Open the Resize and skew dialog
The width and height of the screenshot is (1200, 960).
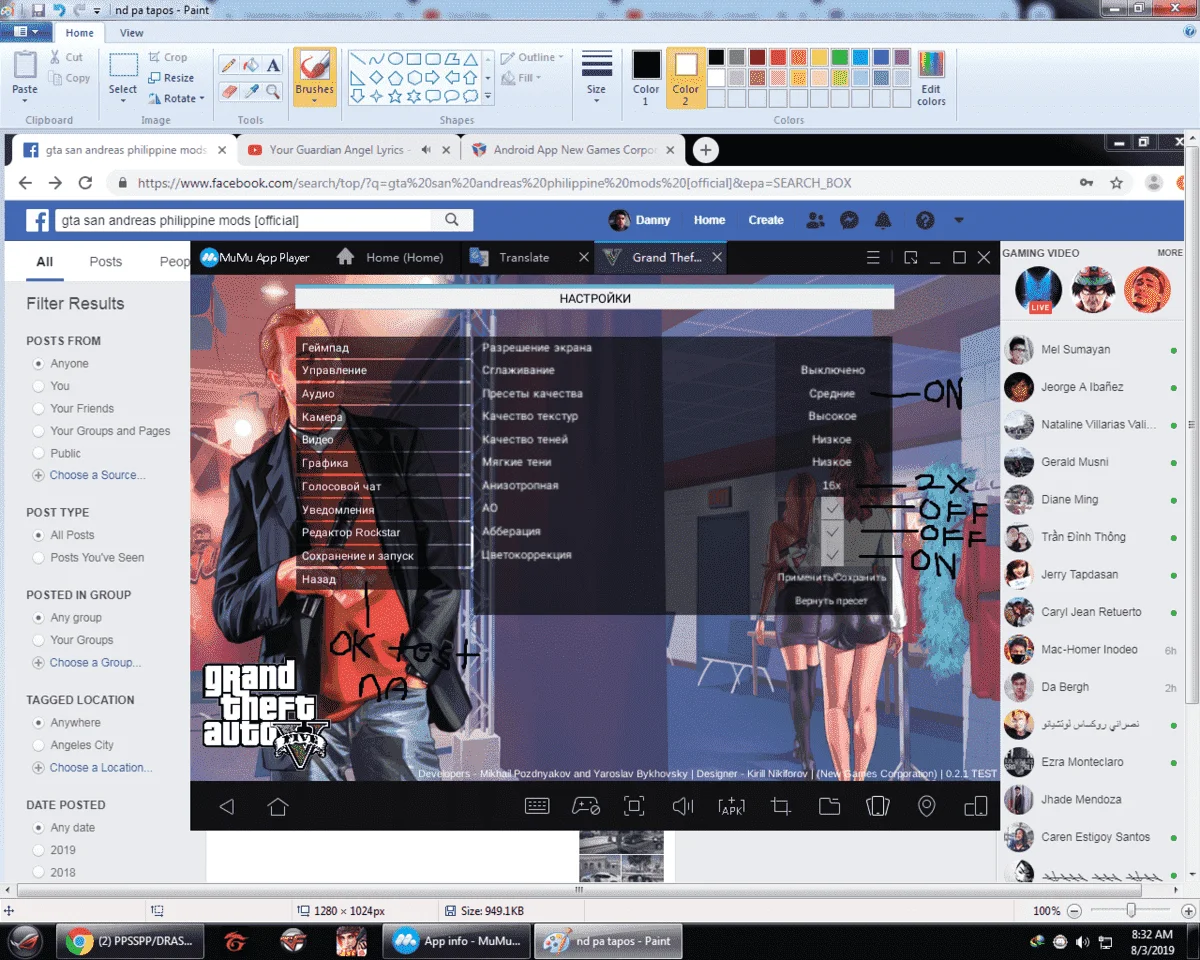pos(170,78)
